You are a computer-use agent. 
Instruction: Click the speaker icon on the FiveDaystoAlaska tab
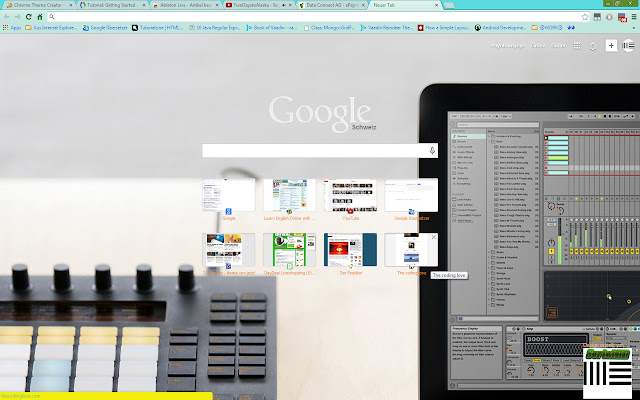coord(283,5)
